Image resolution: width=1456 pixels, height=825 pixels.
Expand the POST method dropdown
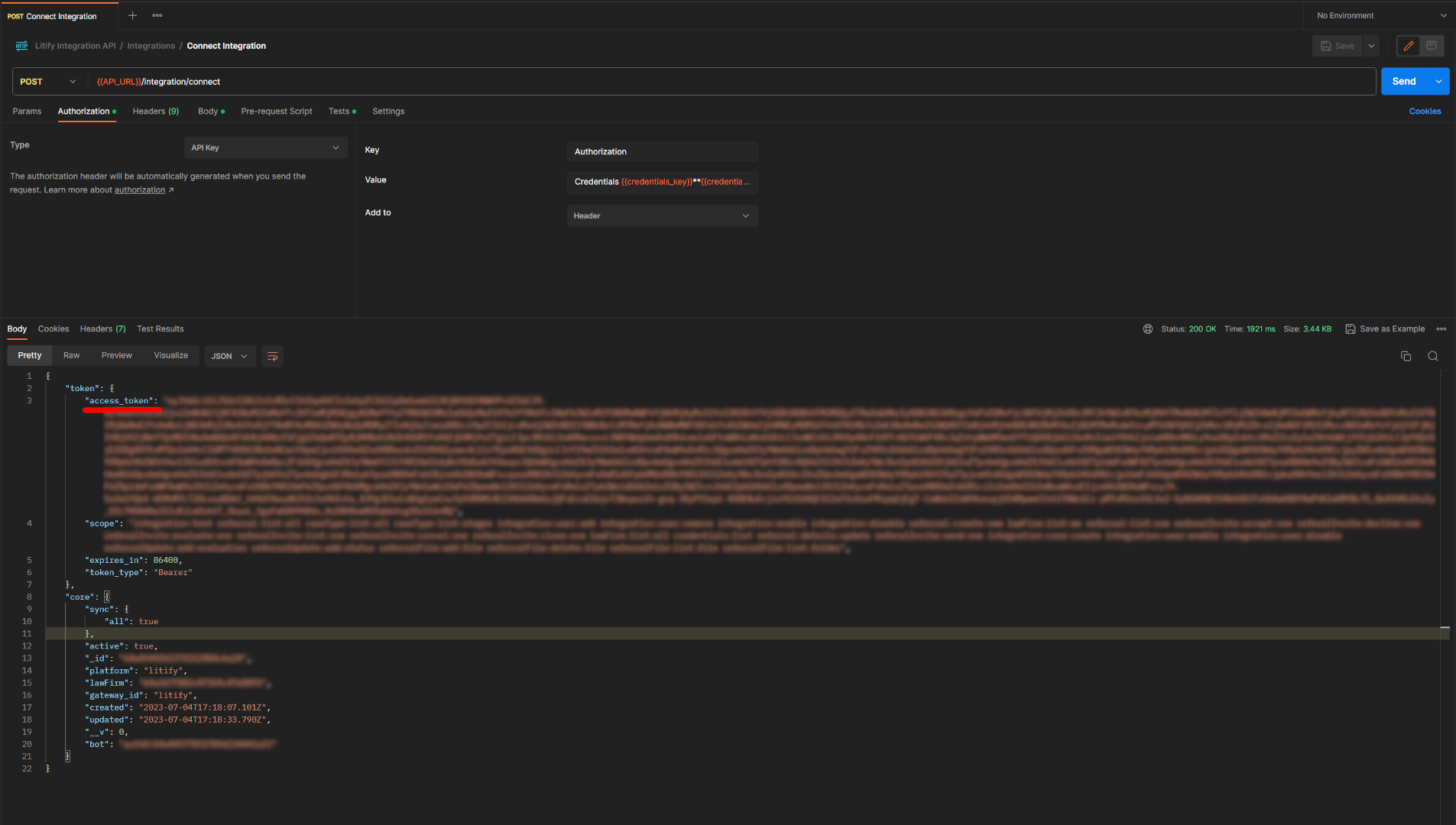tap(48, 82)
